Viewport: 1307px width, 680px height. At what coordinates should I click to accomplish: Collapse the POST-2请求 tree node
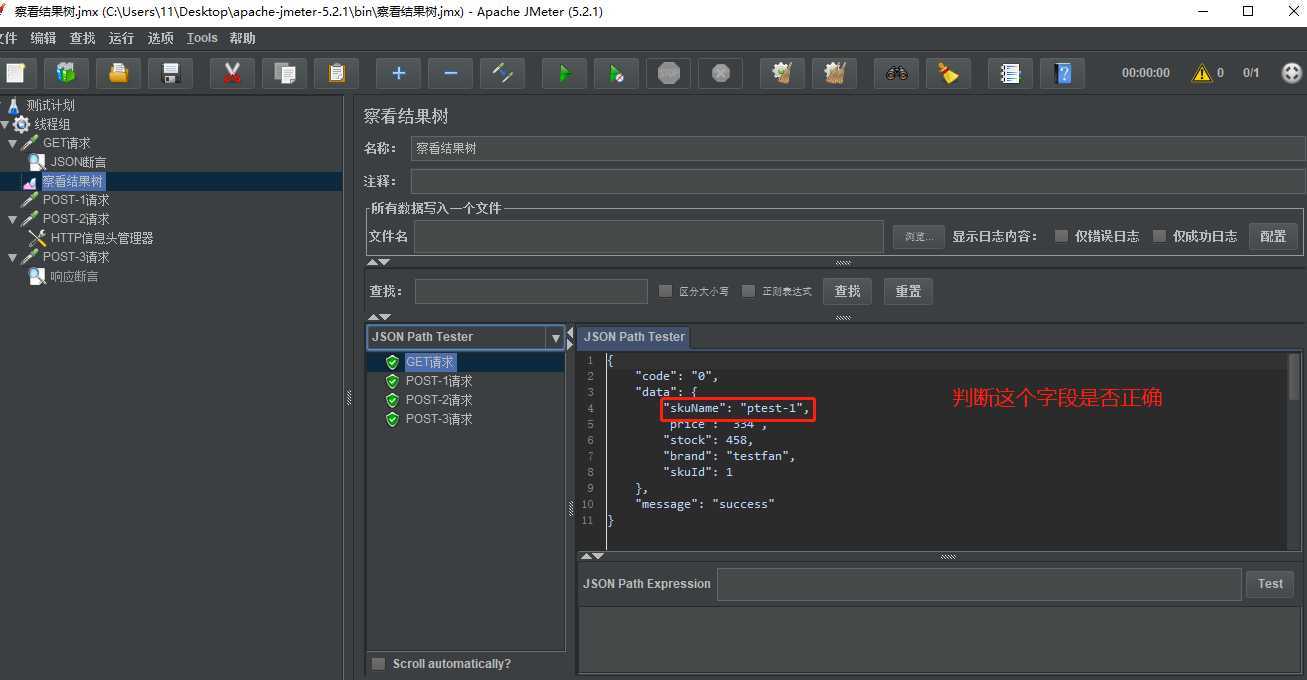pos(13,219)
